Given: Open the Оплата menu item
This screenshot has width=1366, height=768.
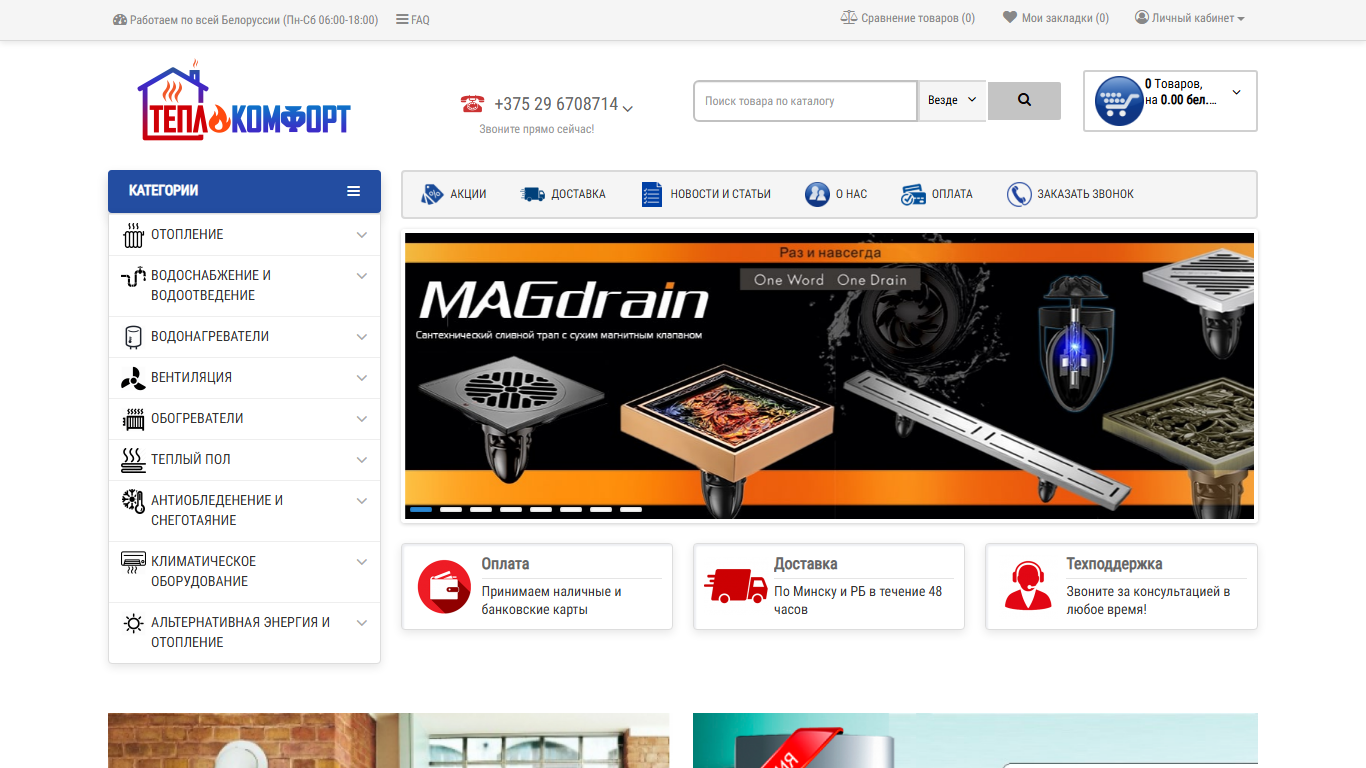Looking at the screenshot, I should tap(936, 194).
